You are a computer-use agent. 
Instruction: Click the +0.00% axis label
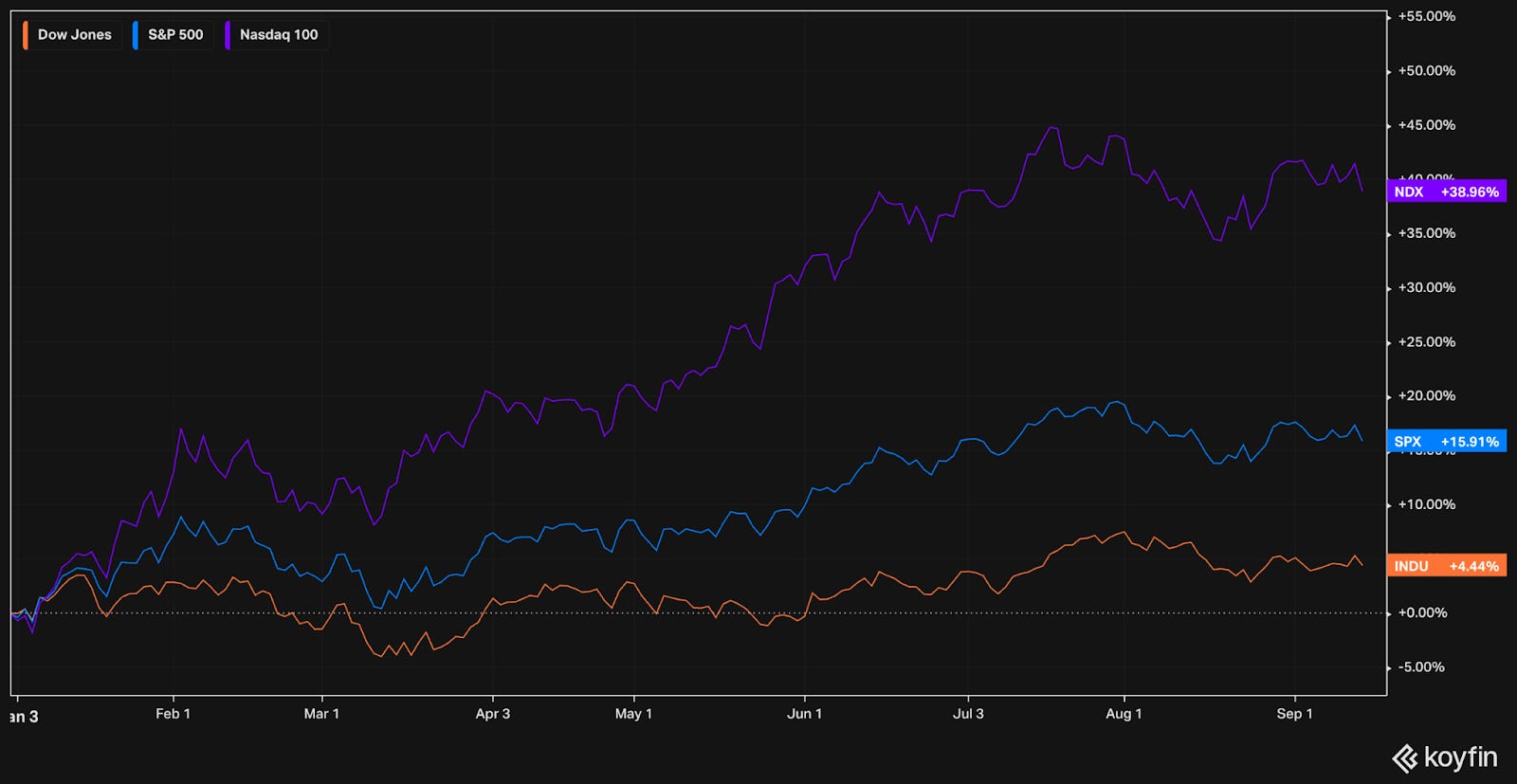[x=1422, y=613]
